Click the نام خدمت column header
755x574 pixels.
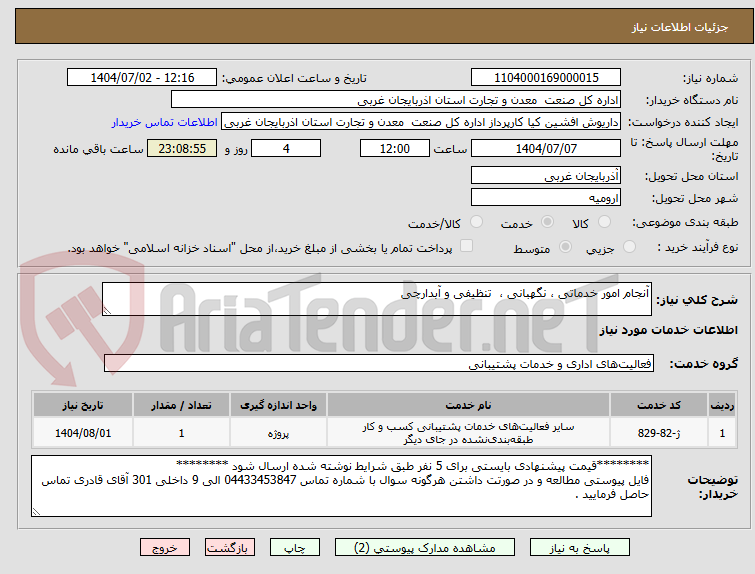click(x=469, y=405)
